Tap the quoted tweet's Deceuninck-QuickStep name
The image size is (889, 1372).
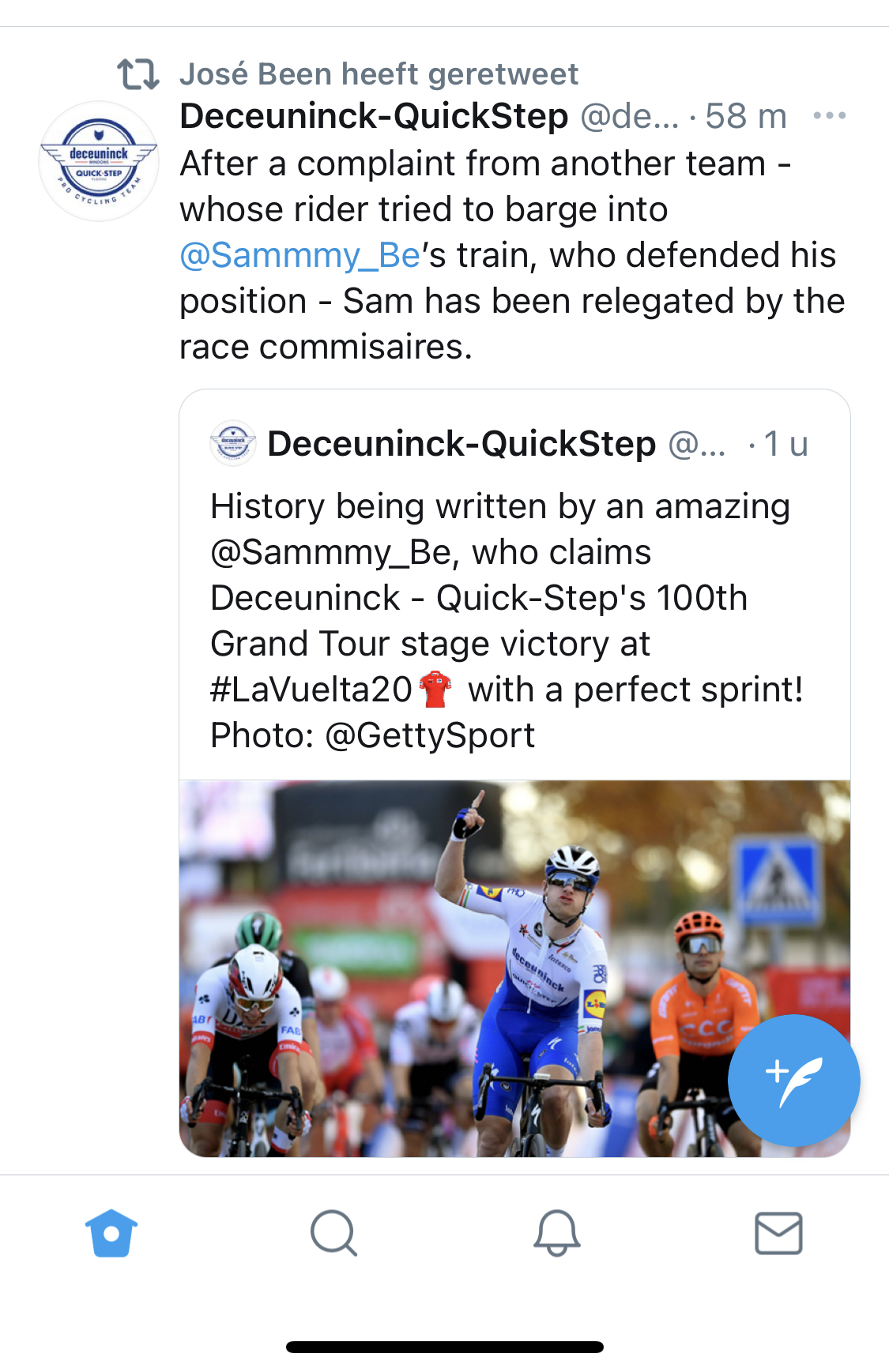461,444
